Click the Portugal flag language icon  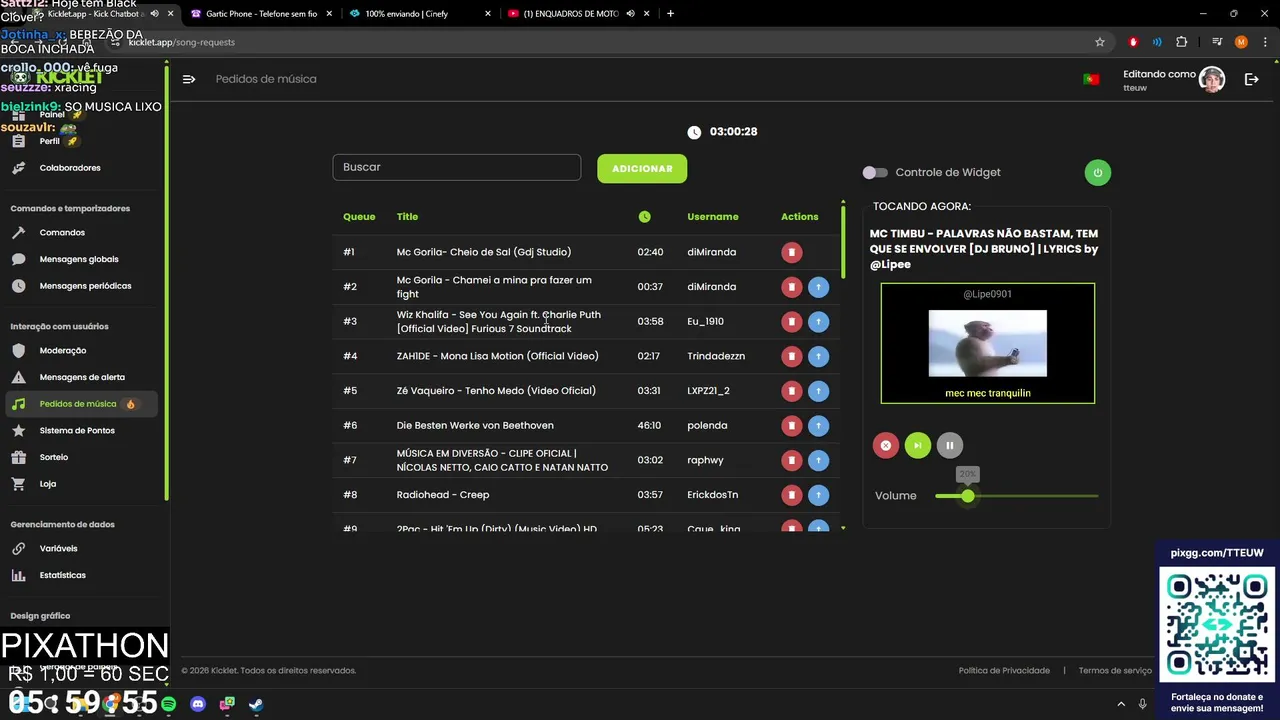1091,79
